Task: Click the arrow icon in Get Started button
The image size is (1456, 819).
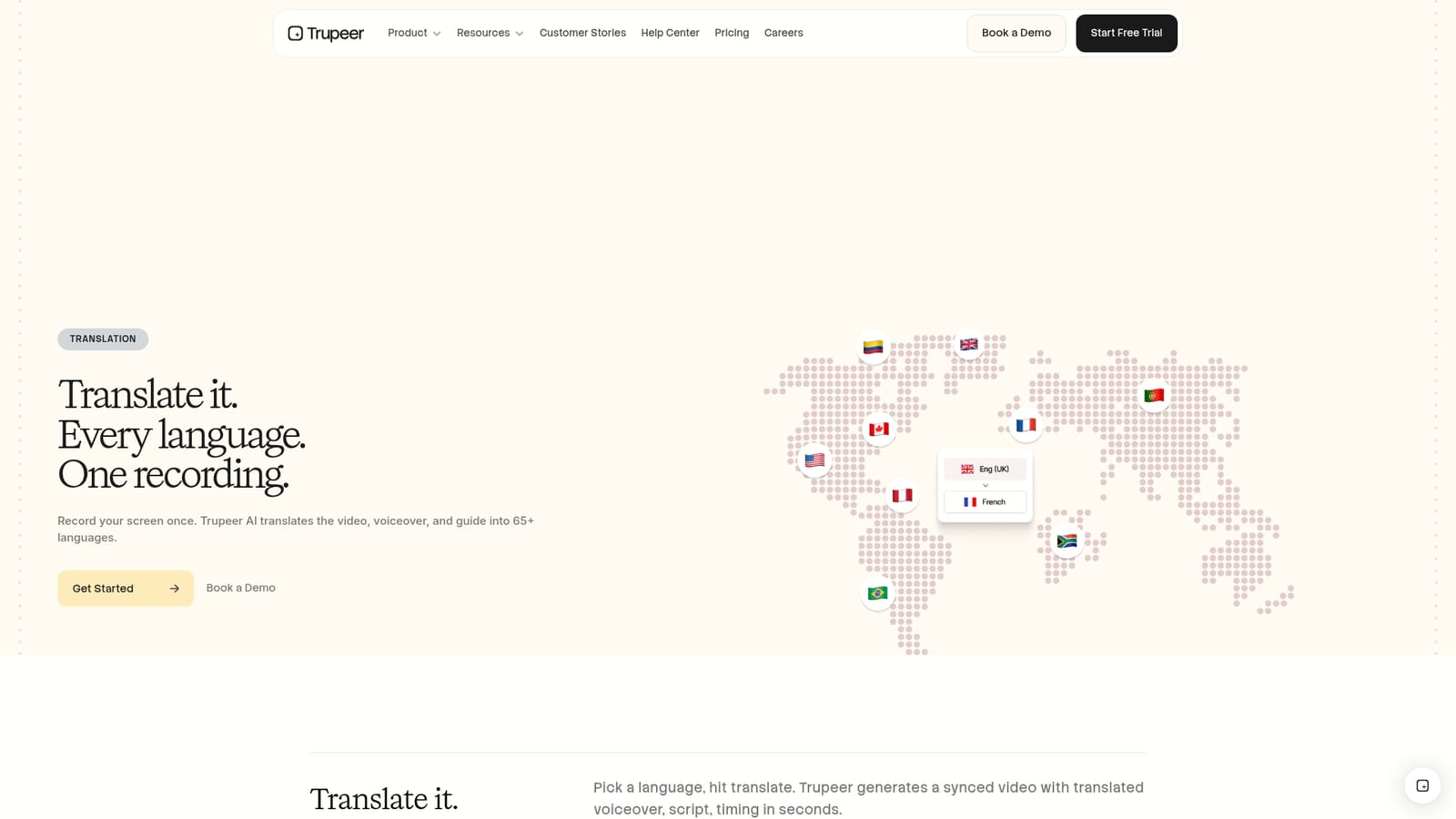Action: point(175,589)
